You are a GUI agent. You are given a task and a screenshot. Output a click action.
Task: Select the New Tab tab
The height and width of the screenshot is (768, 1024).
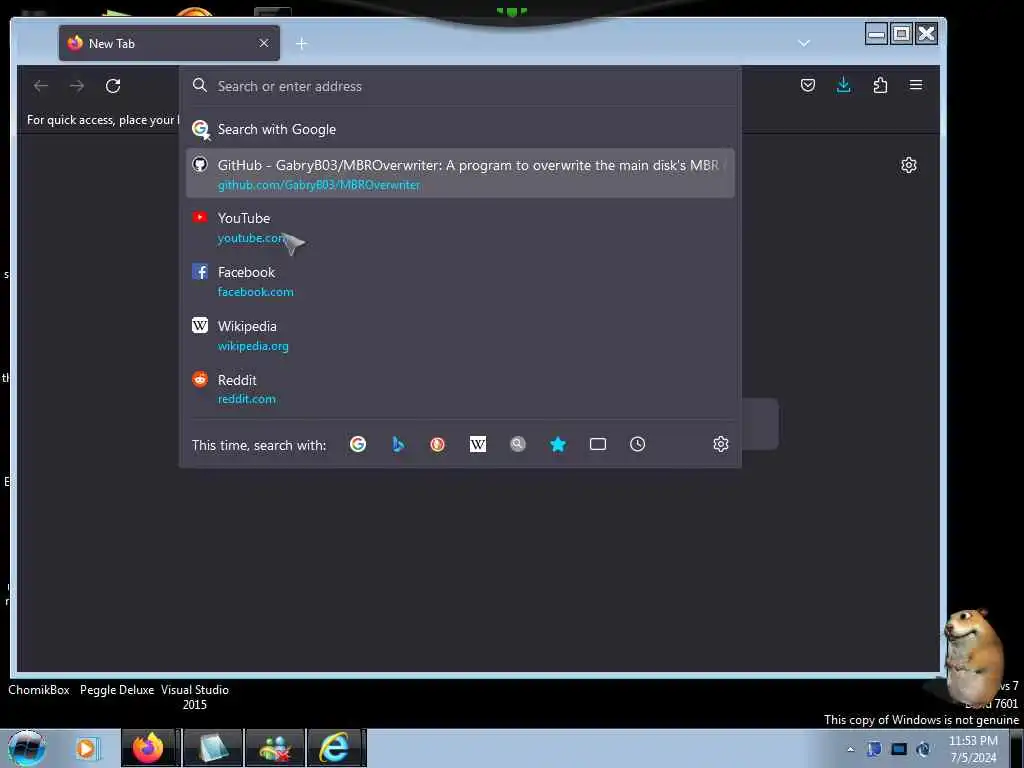[x=169, y=43]
